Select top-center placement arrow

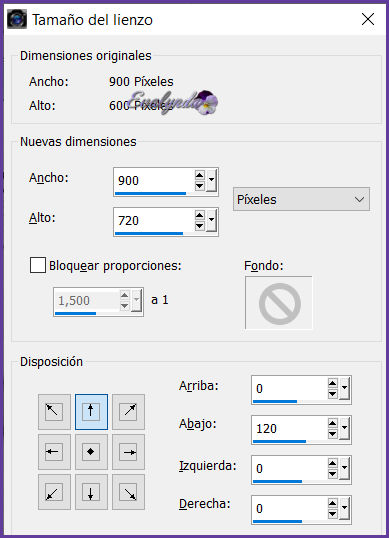click(91, 412)
